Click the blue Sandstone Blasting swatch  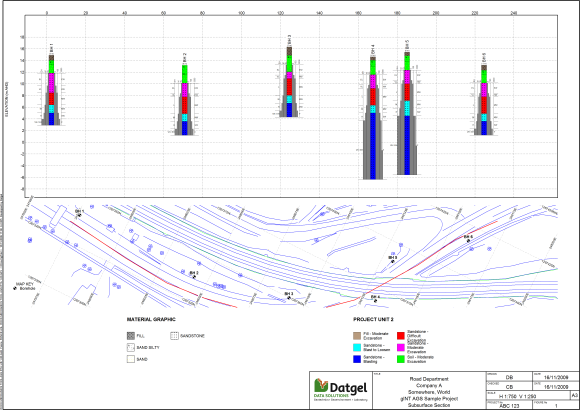pos(357,359)
